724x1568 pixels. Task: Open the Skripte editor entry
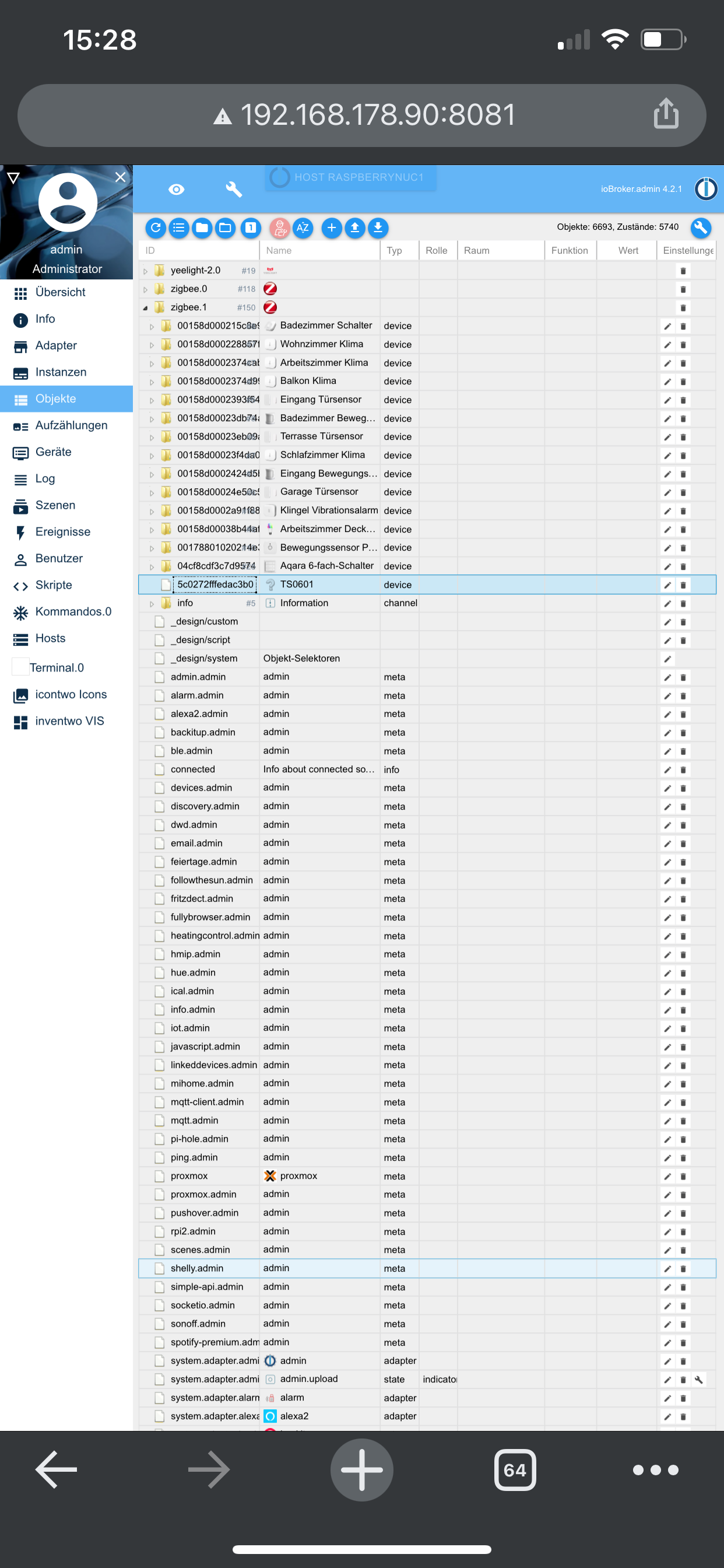66,585
